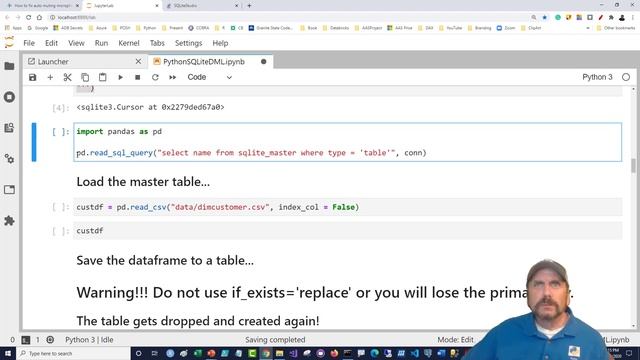Open Running Terminals and Kernels sidebar icon

(x=9, y=97)
